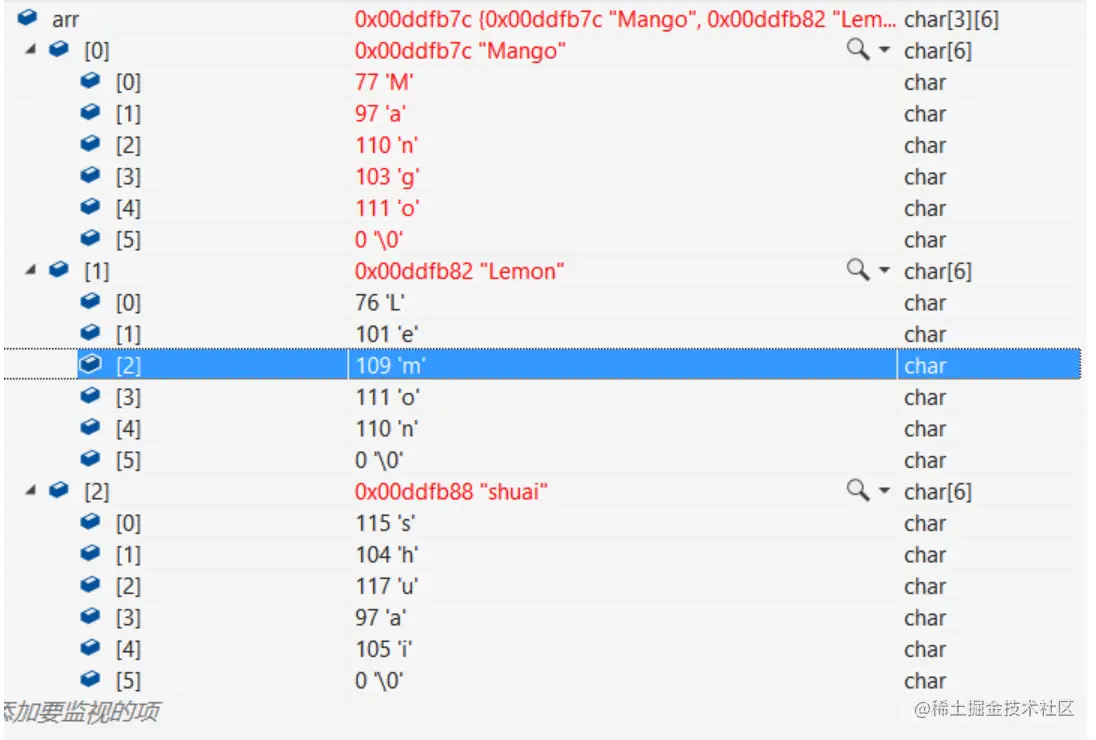
Task: Select value 104 'h' under shuai
Action: coord(387,555)
